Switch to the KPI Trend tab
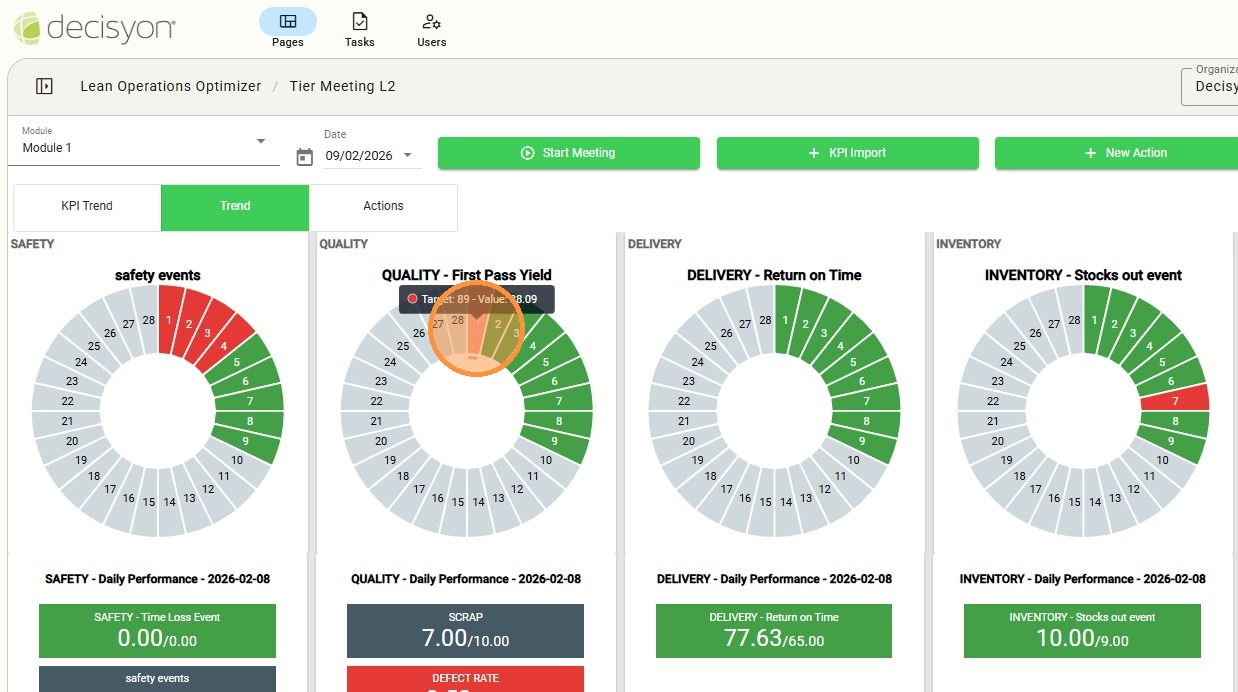The height and width of the screenshot is (692, 1238). 87,206
